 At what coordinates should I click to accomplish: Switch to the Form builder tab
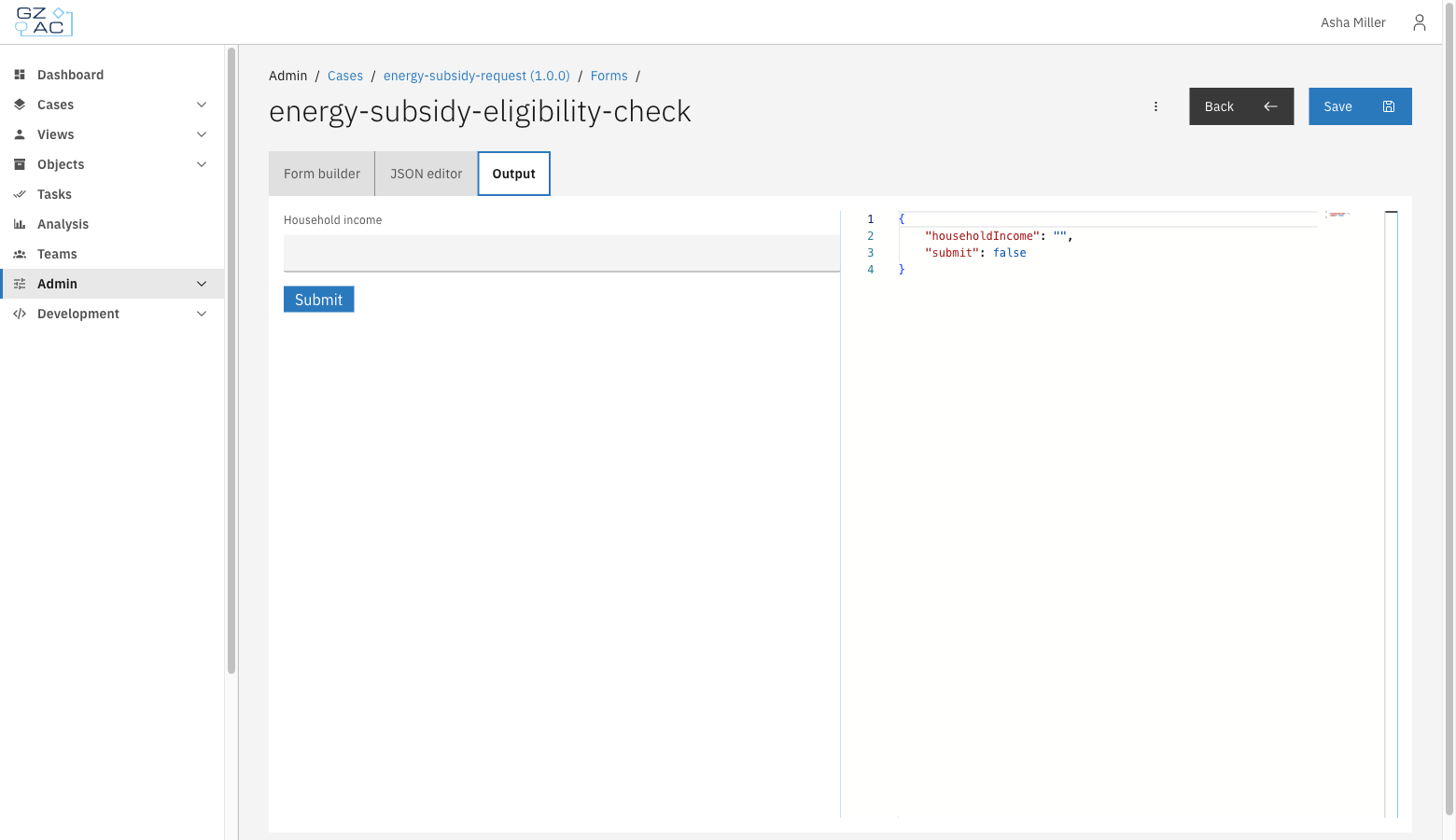pyautogui.click(x=322, y=174)
